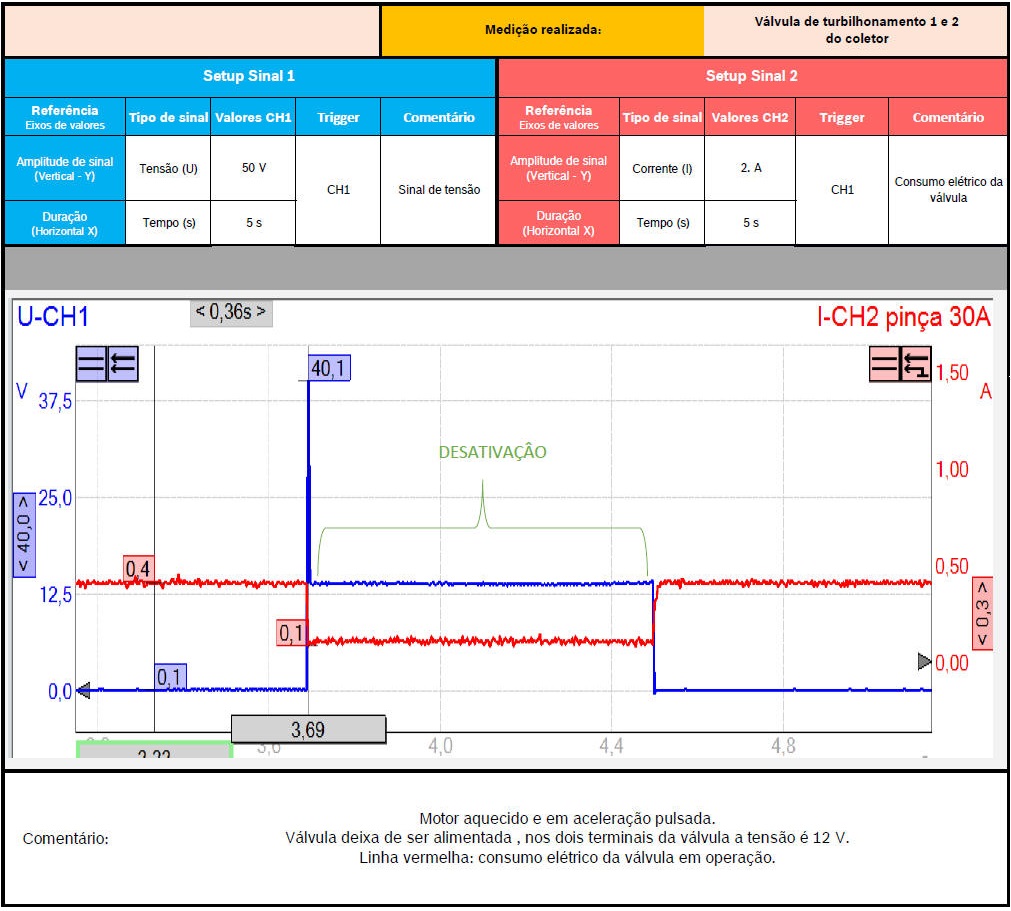Toggle the I-CH2 pinça 30A channel label
Screen dimensions: 1011x911
(x=904, y=318)
